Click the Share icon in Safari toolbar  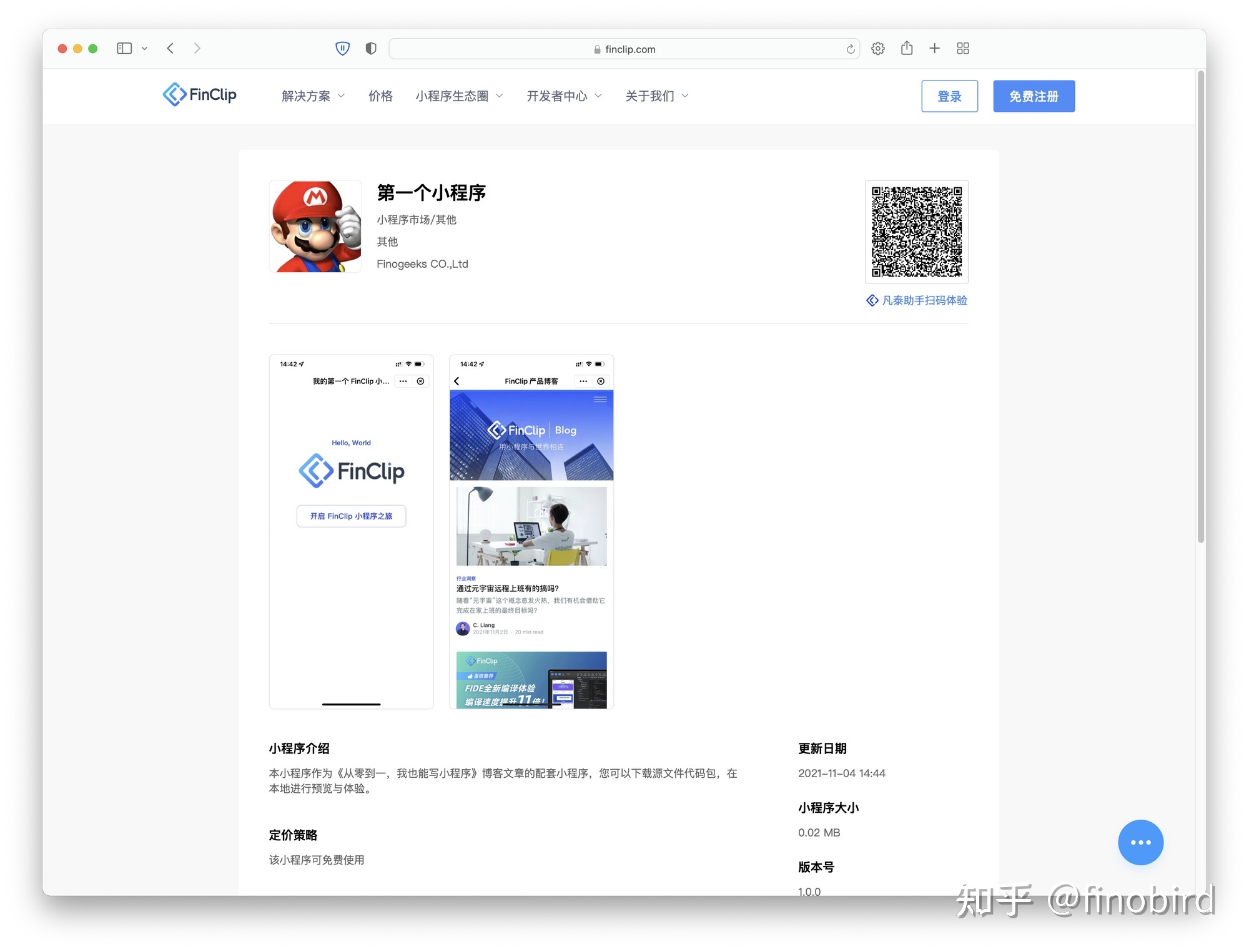pos(907,48)
